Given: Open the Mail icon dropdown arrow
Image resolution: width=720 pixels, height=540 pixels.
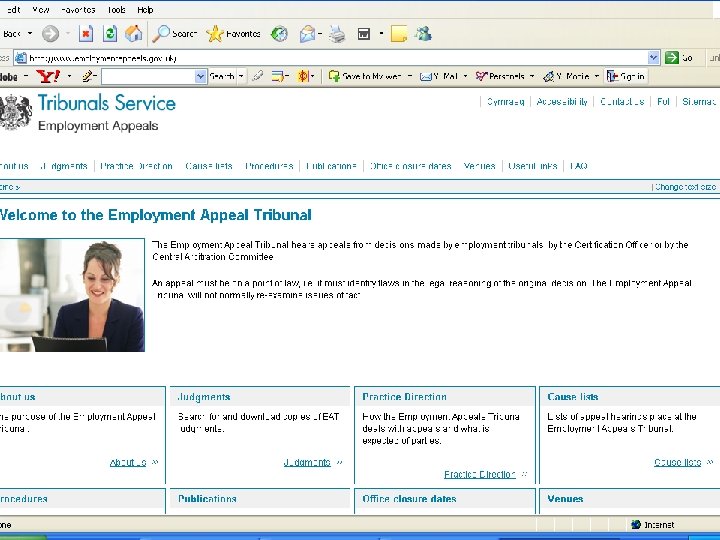Looking at the screenshot, I should [320, 34].
